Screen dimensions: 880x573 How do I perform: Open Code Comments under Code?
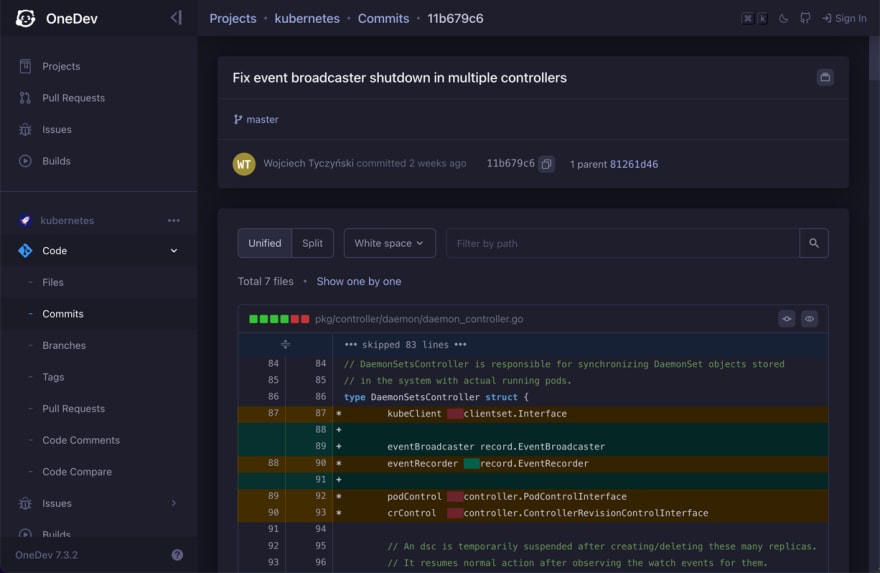[81, 441]
